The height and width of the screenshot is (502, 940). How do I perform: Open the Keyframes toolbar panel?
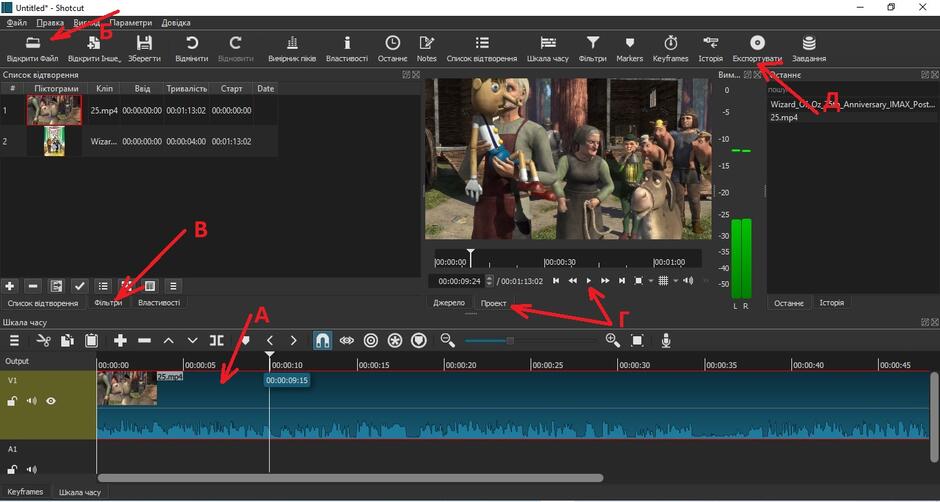(x=670, y=49)
